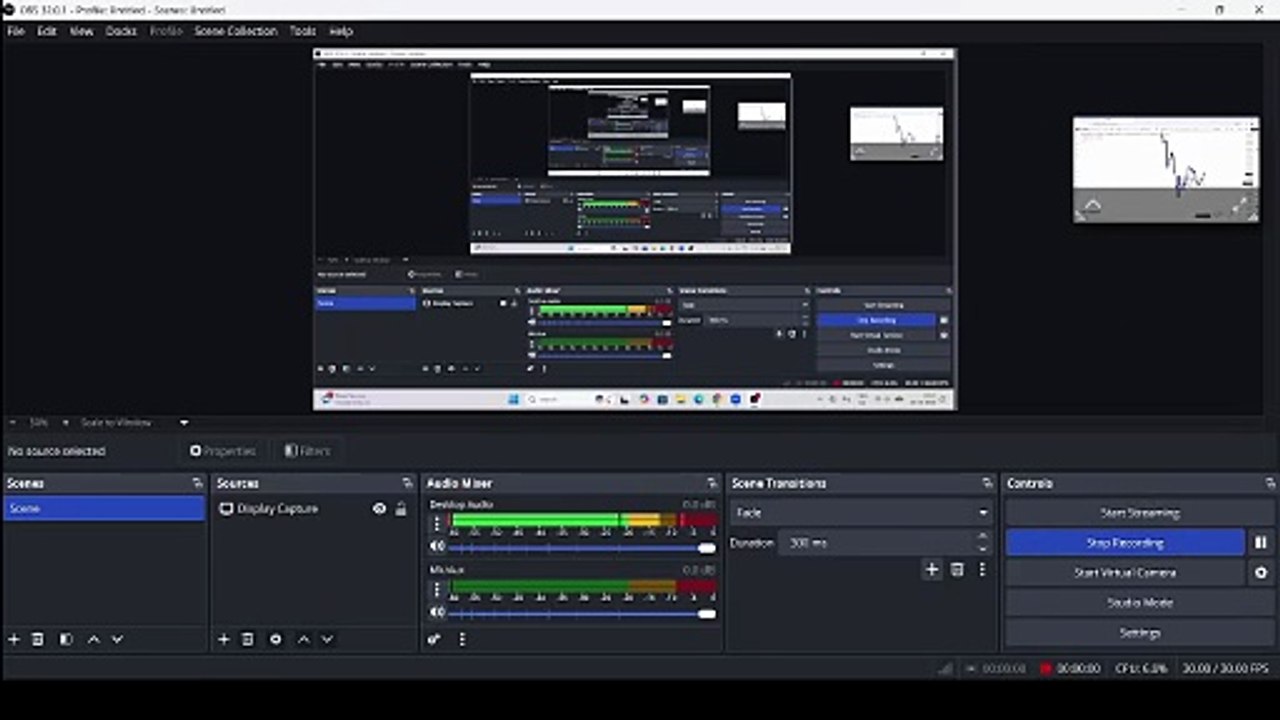Float the Sources dock
The width and height of the screenshot is (1280, 720).
pyautogui.click(x=407, y=483)
